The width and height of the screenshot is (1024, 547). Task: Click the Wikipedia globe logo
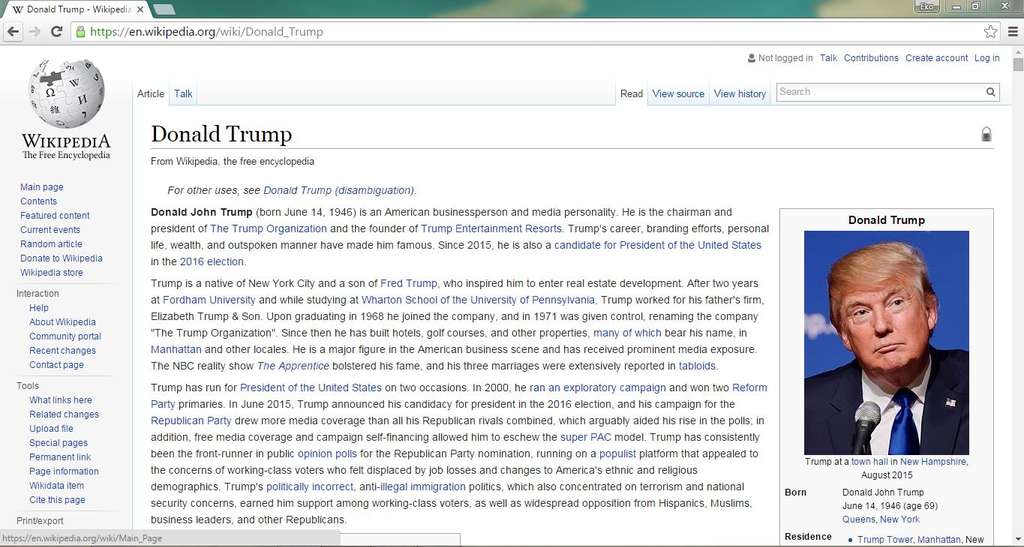click(x=66, y=93)
